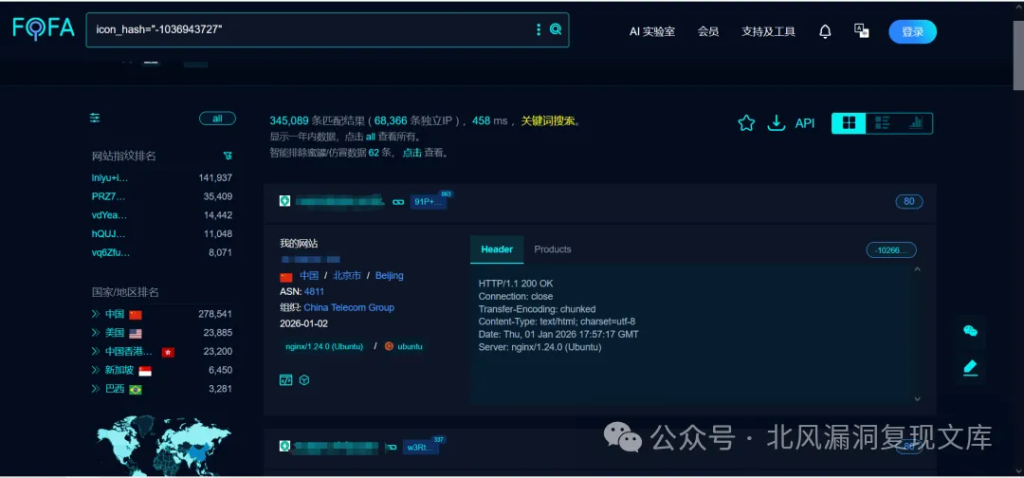Viewport: 1024px width, 478px height.
Task: Expand the 中国 country entry
Action: point(96,314)
